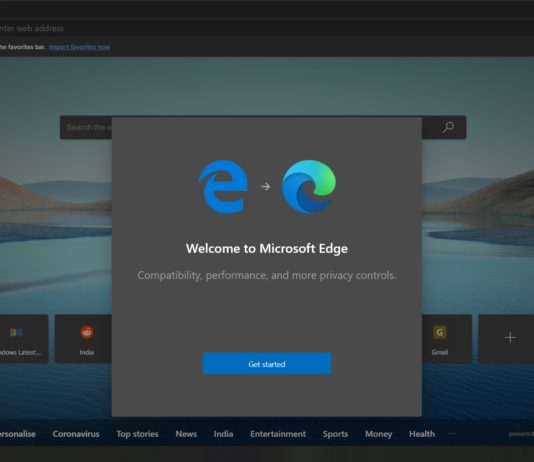Open the Sports feed tab
Screen dimensions: 534x462
(x=335, y=434)
